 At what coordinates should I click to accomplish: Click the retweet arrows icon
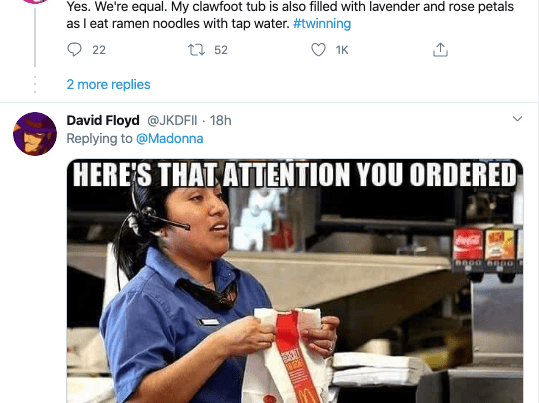[x=196, y=50]
